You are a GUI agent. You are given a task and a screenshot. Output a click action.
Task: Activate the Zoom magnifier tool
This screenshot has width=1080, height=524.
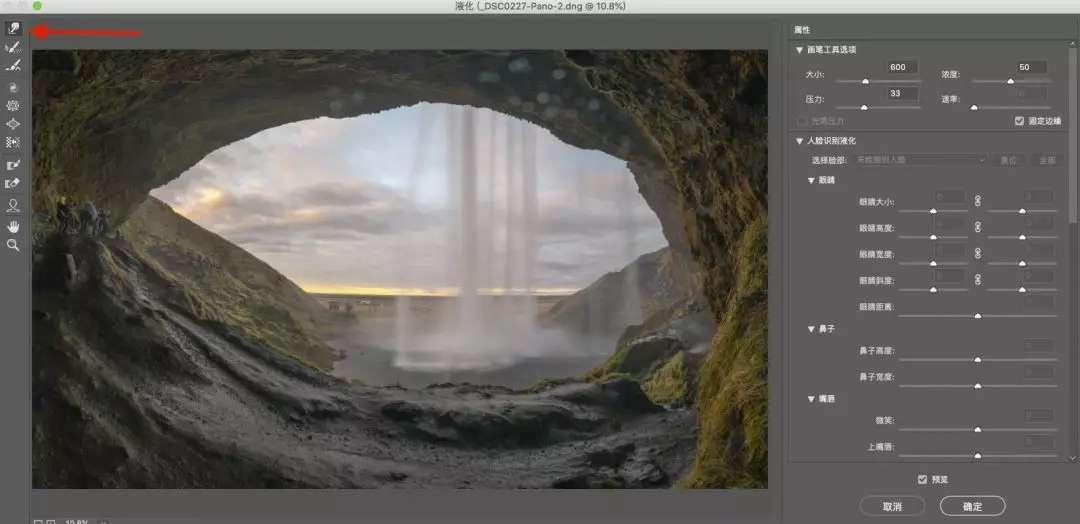tap(14, 244)
